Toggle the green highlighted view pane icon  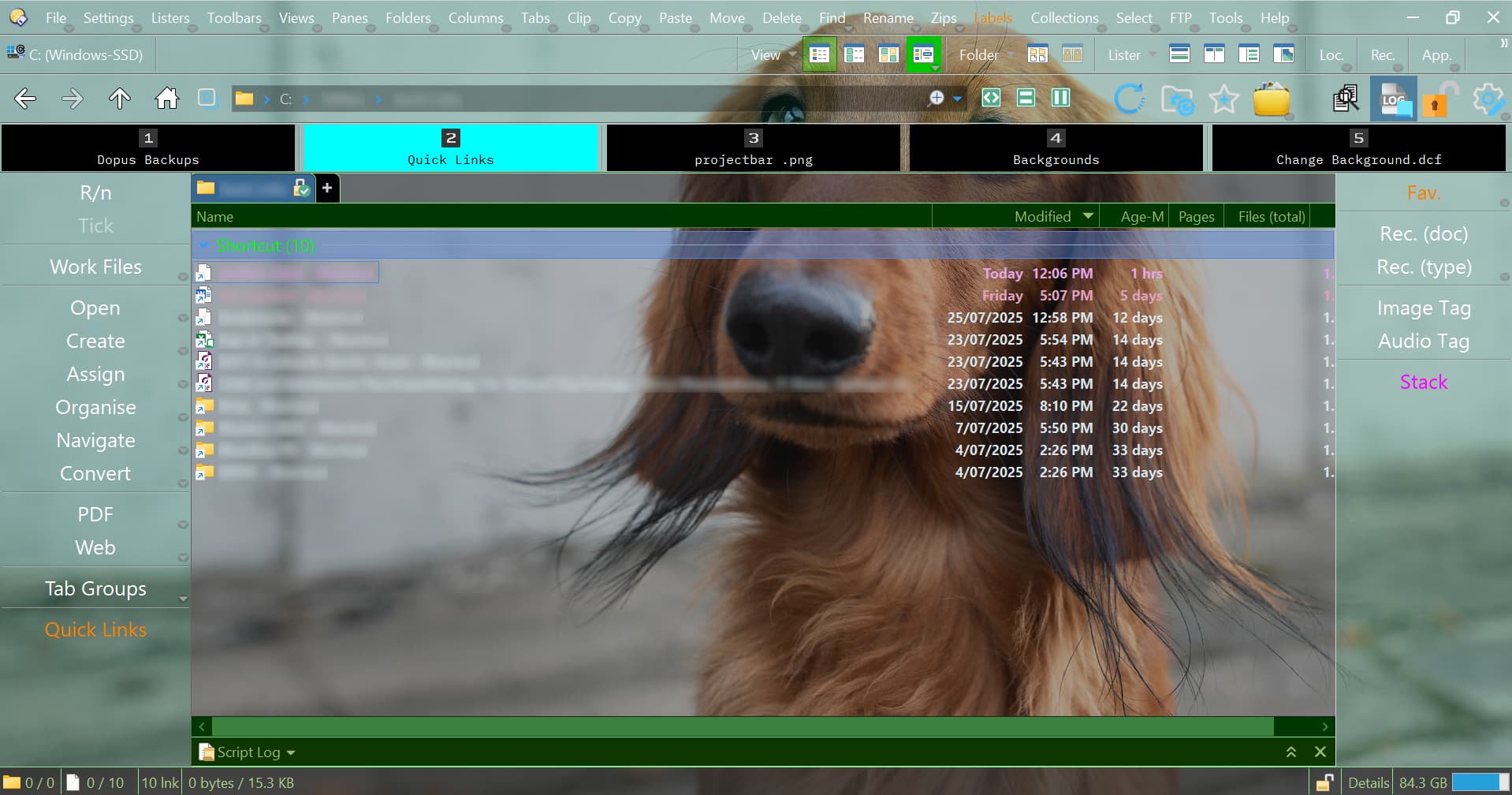click(x=923, y=54)
